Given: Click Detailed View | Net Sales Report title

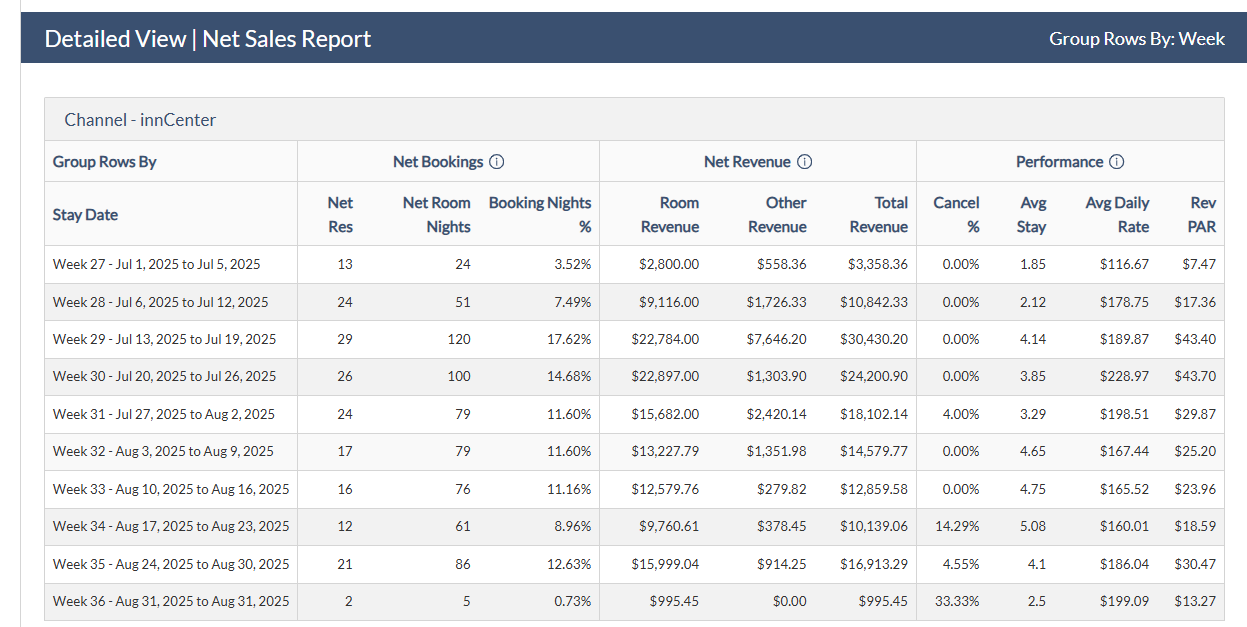Looking at the screenshot, I should pyautogui.click(x=208, y=38).
